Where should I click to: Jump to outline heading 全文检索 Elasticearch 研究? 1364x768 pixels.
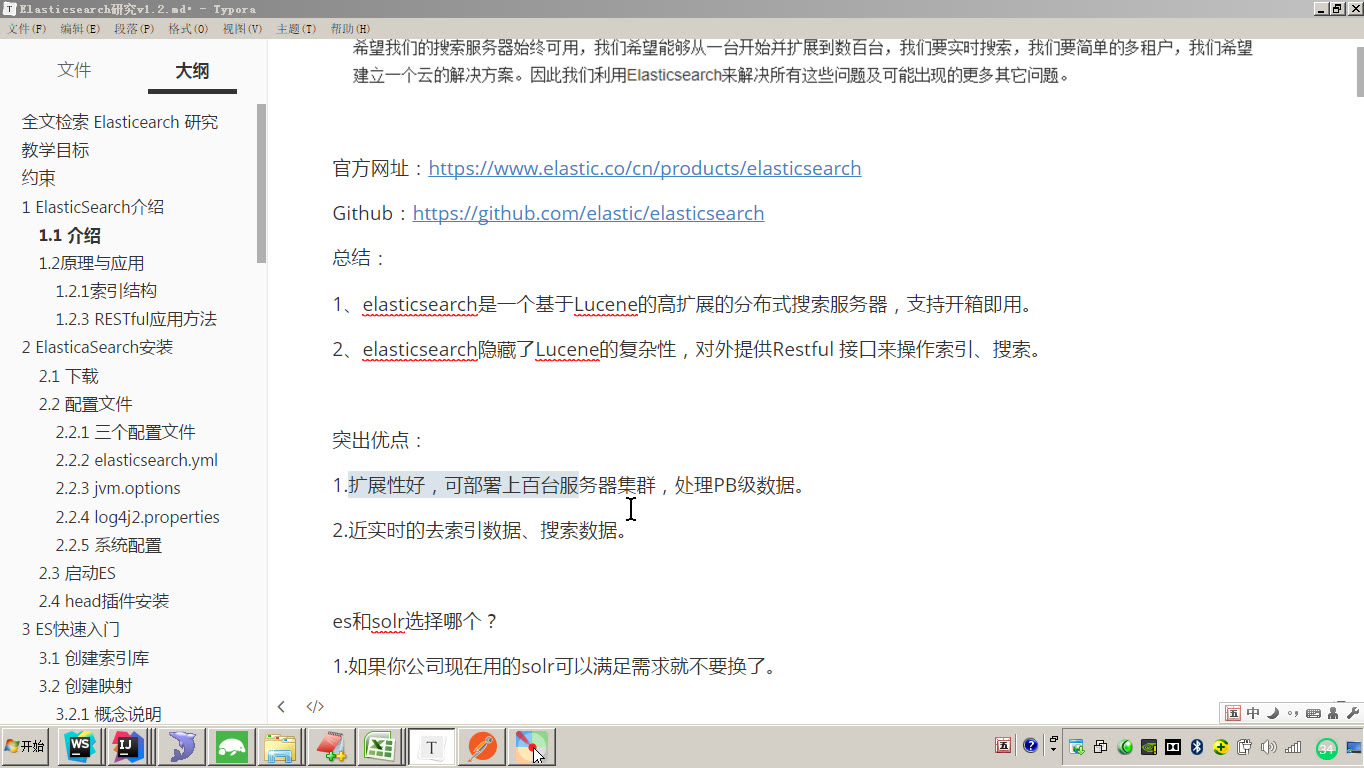coord(120,122)
